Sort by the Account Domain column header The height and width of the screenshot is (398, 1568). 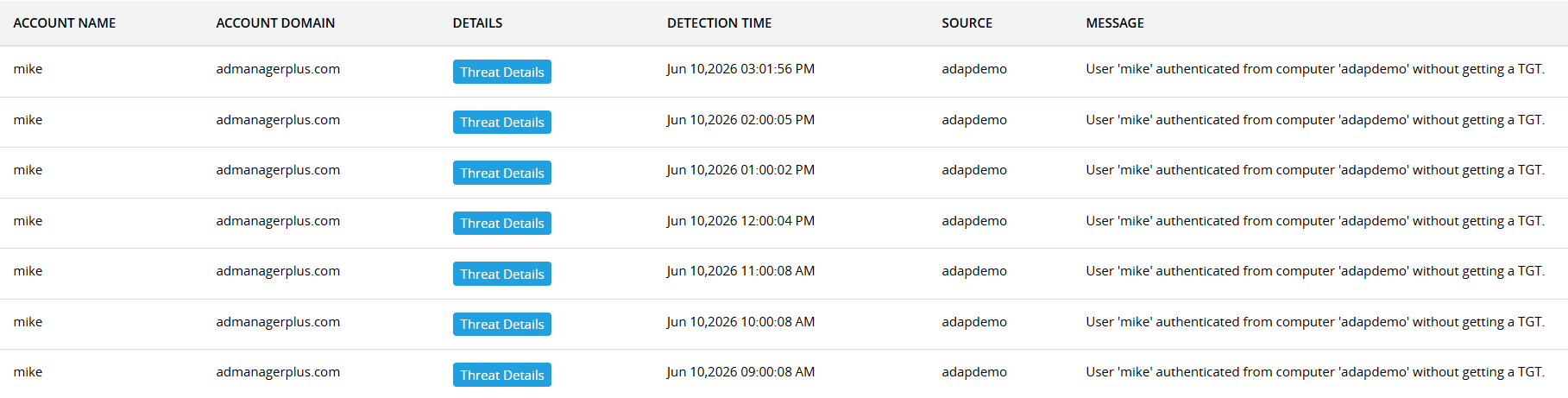click(275, 23)
